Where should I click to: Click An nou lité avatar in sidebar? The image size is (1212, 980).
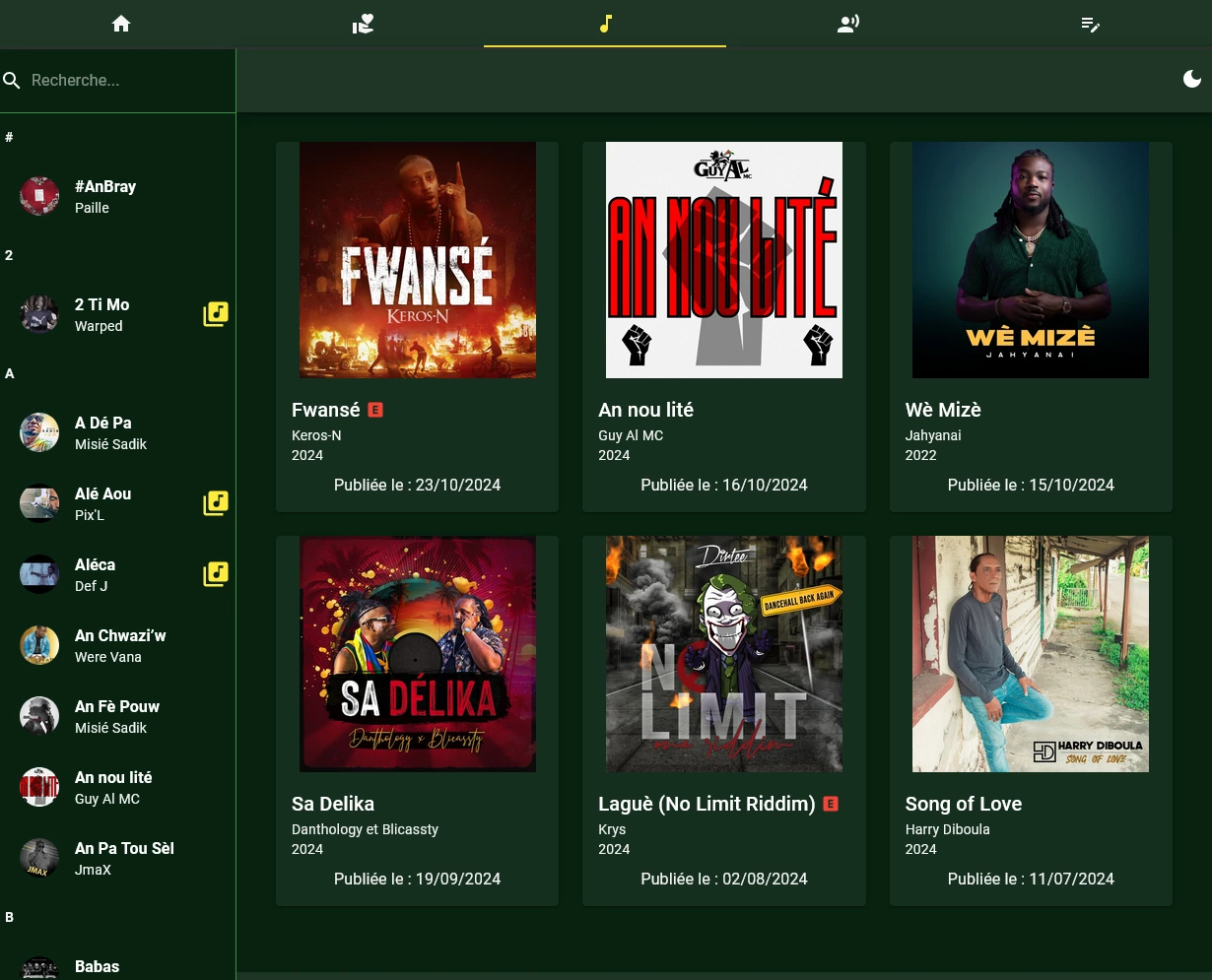tap(39, 787)
